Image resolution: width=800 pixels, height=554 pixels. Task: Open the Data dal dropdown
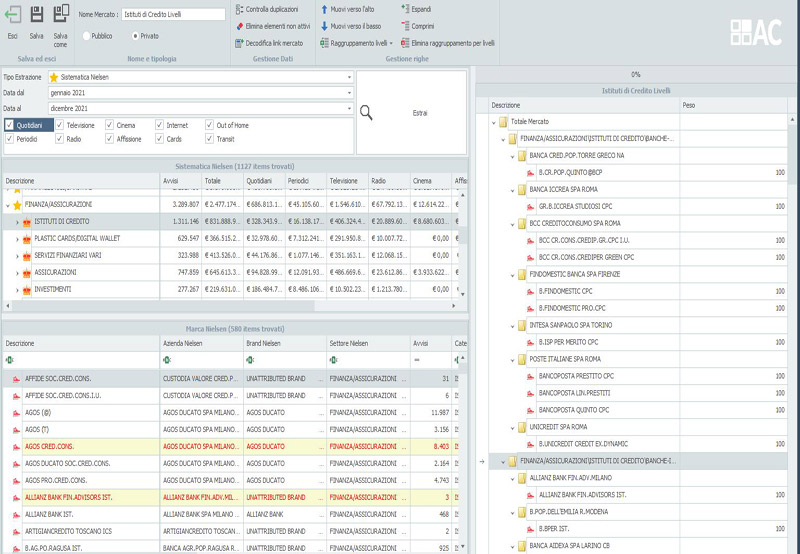[x=349, y=92]
